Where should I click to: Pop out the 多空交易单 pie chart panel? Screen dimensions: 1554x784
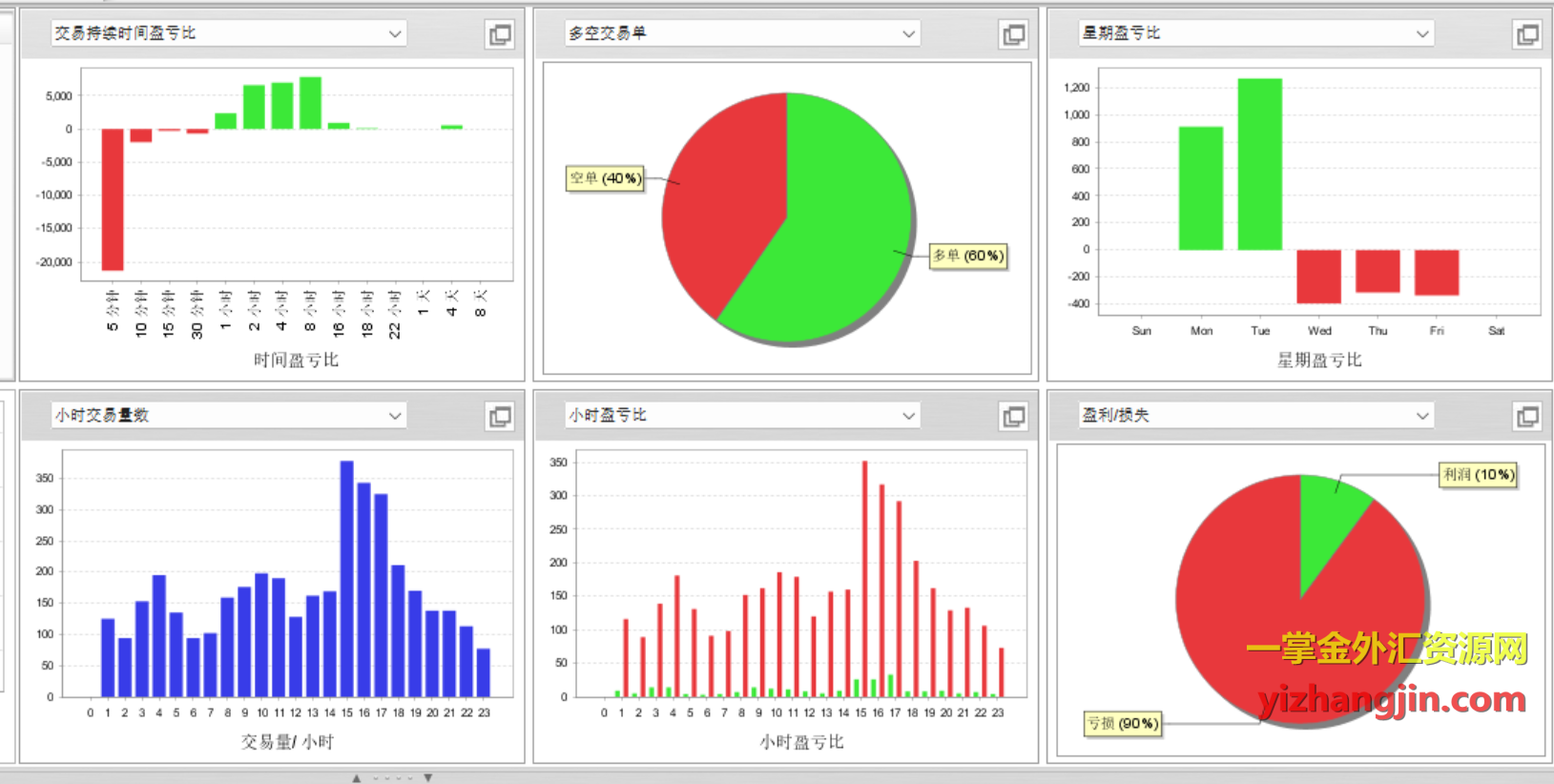[x=1013, y=35]
